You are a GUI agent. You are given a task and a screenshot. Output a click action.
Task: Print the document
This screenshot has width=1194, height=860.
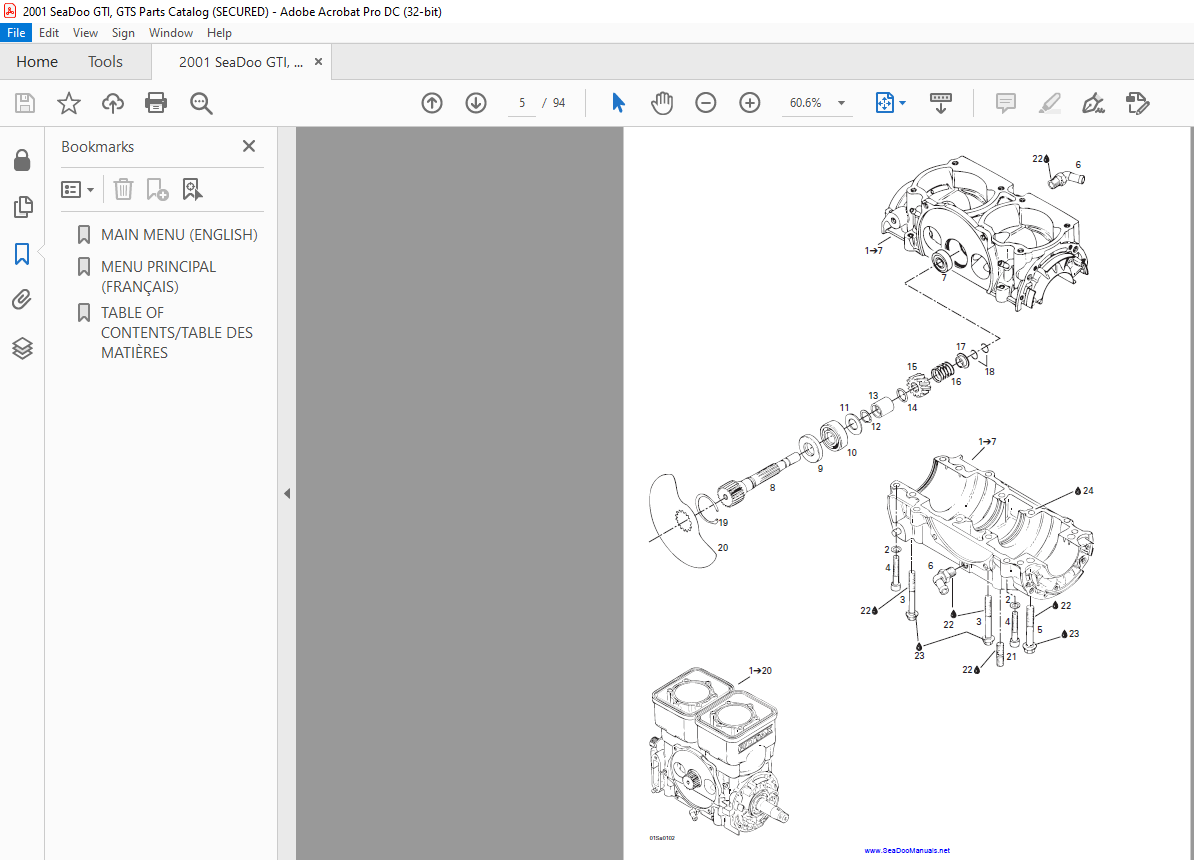[156, 103]
